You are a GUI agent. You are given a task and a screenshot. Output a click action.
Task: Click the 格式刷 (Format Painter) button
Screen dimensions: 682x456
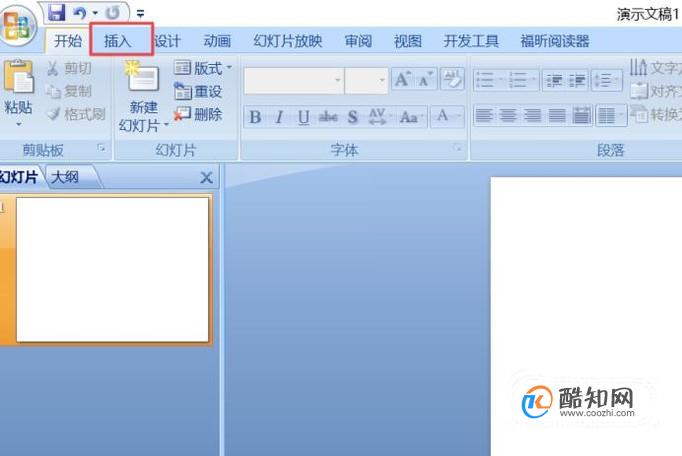[x=76, y=114]
